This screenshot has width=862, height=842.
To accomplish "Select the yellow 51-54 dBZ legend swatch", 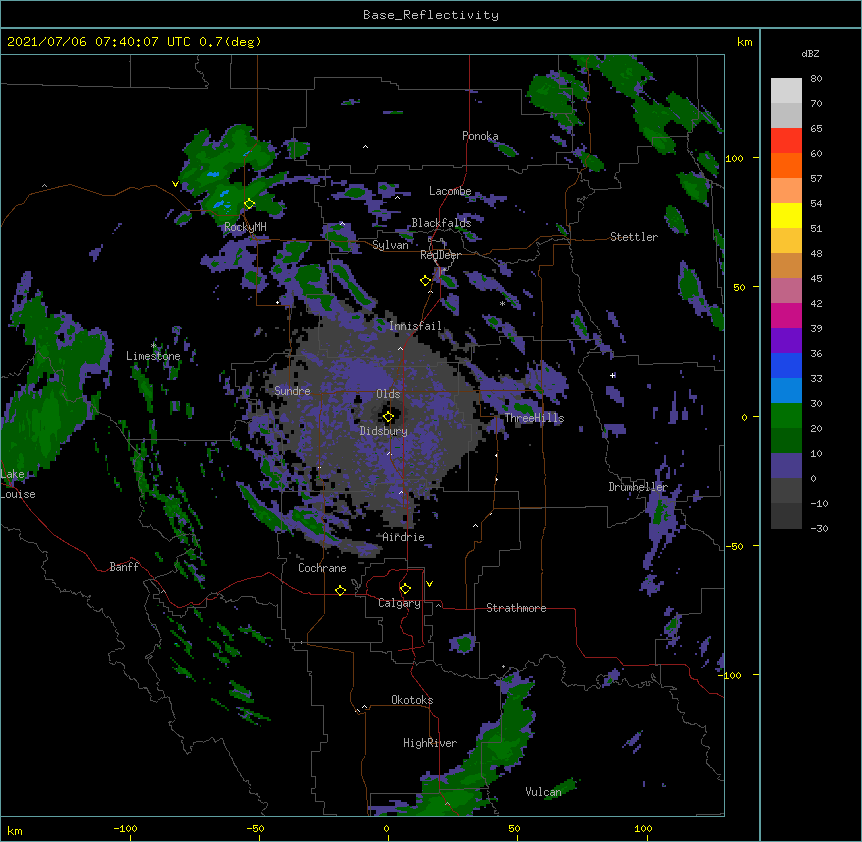I will [x=786, y=215].
